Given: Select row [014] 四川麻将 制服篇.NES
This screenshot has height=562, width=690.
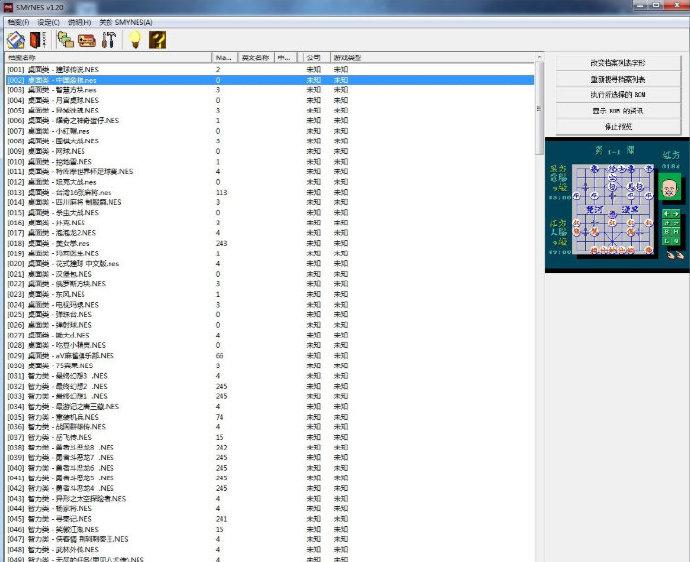Looking at the screenshot, I should [x=270, y=202].
